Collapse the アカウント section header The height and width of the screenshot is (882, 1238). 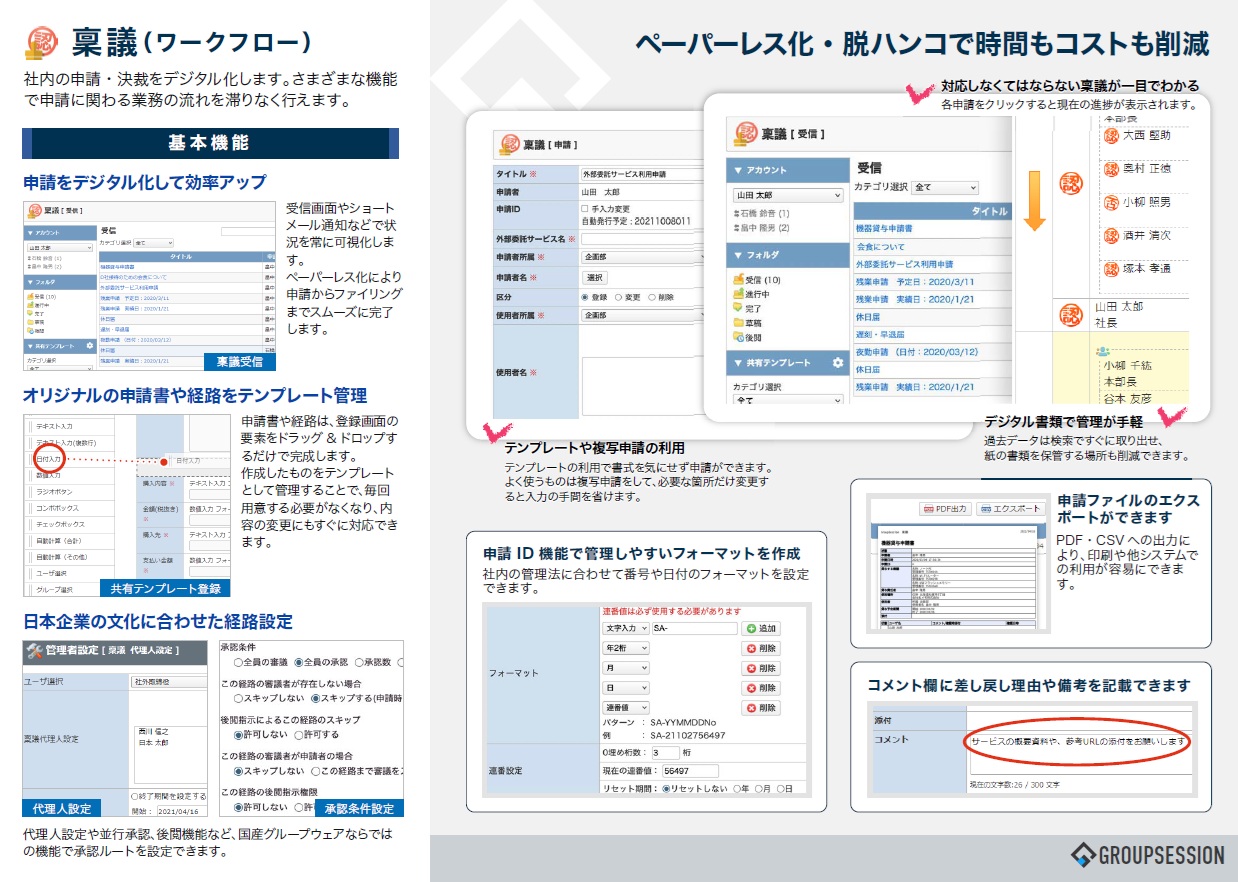tap(788, 170)
